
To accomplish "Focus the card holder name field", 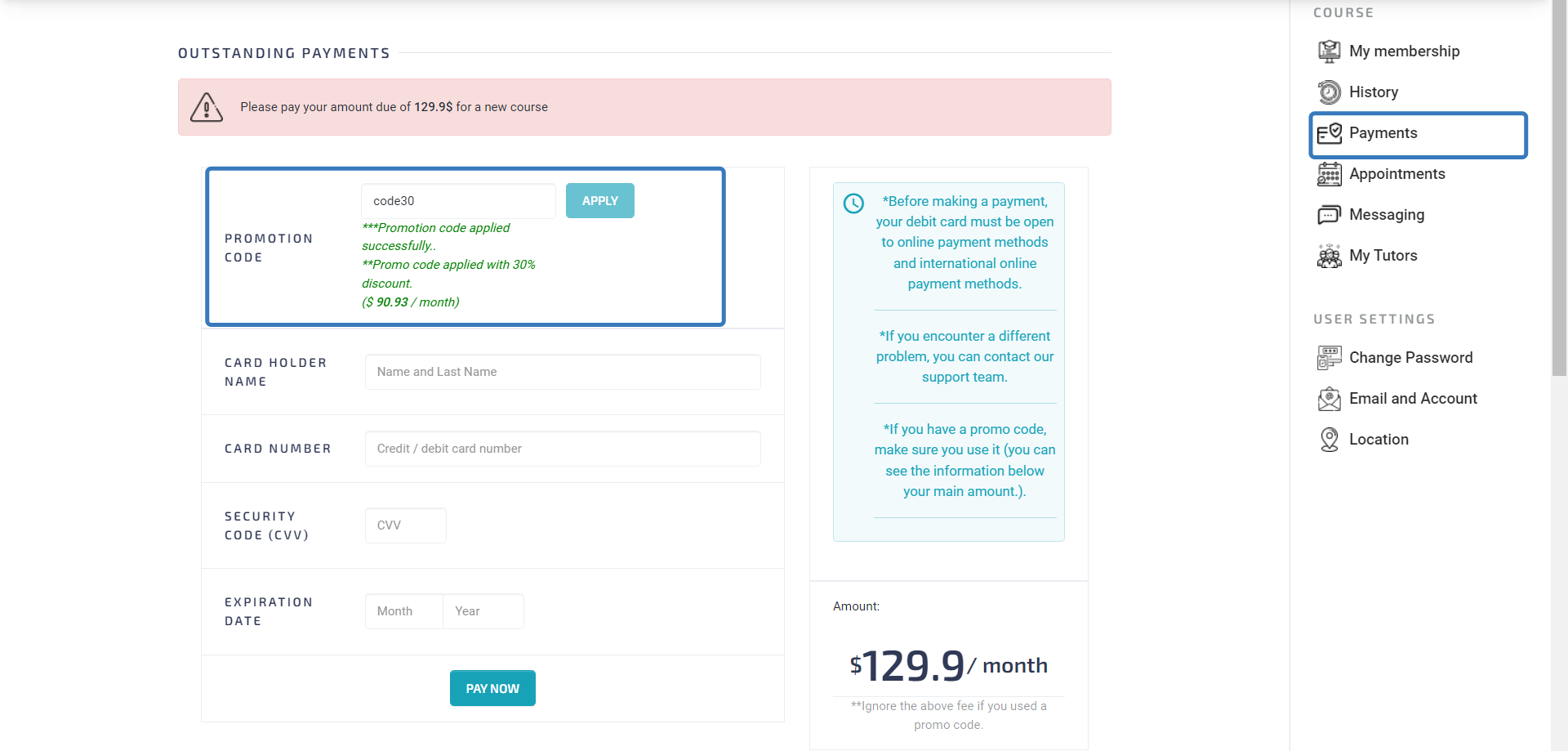I will click(563, 372).
